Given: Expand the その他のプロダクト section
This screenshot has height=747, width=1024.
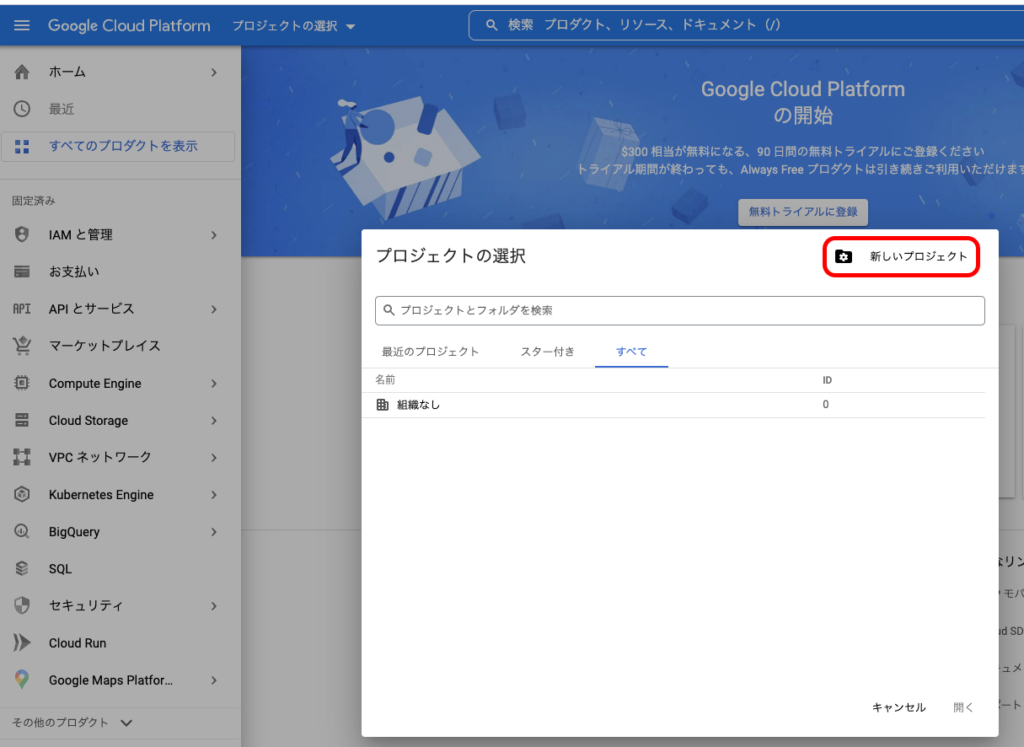Looking at the screenshot, I should [x=72, y=722].
